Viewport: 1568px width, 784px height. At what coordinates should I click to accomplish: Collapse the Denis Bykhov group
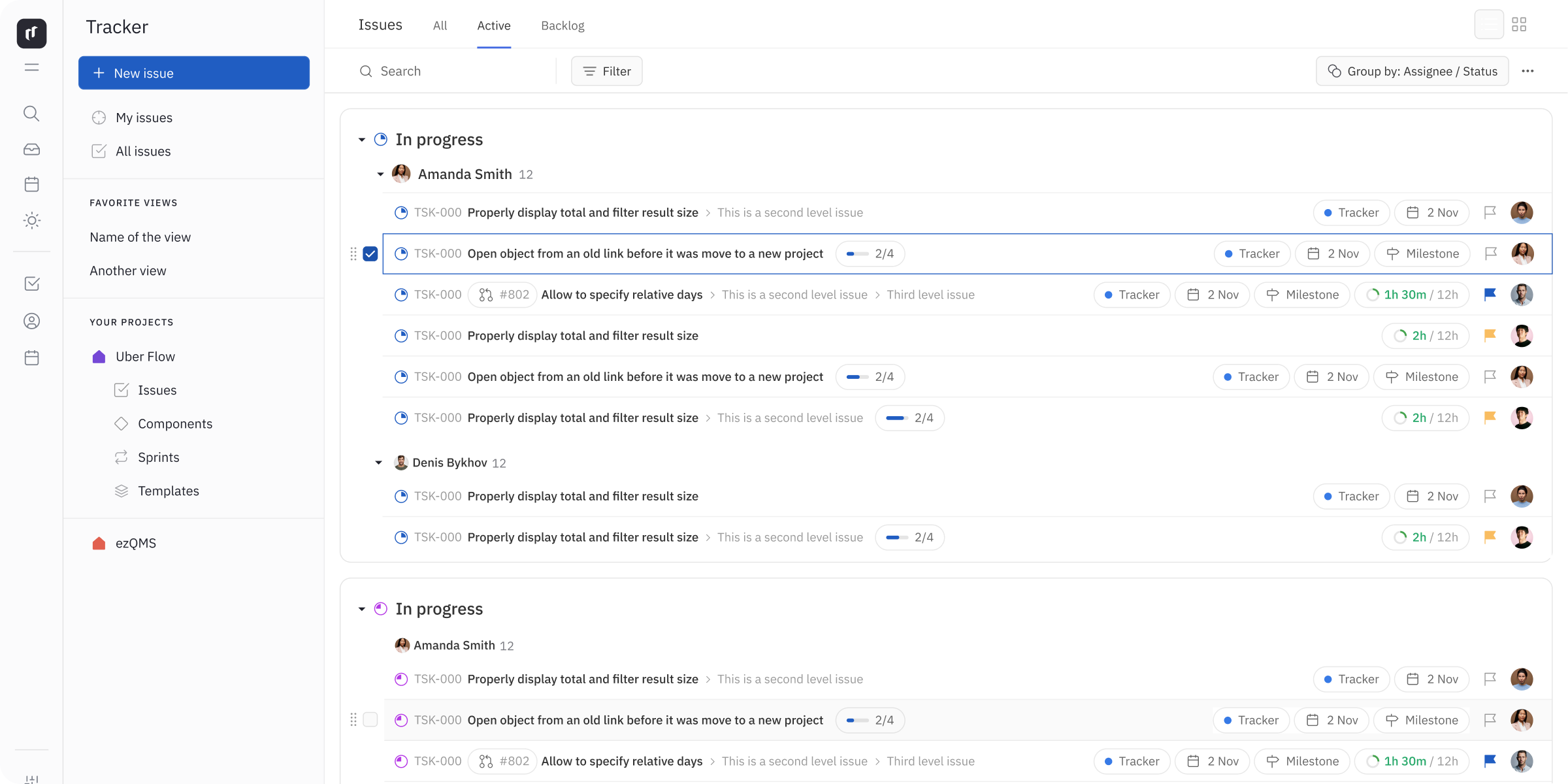[x=379, y=463]
